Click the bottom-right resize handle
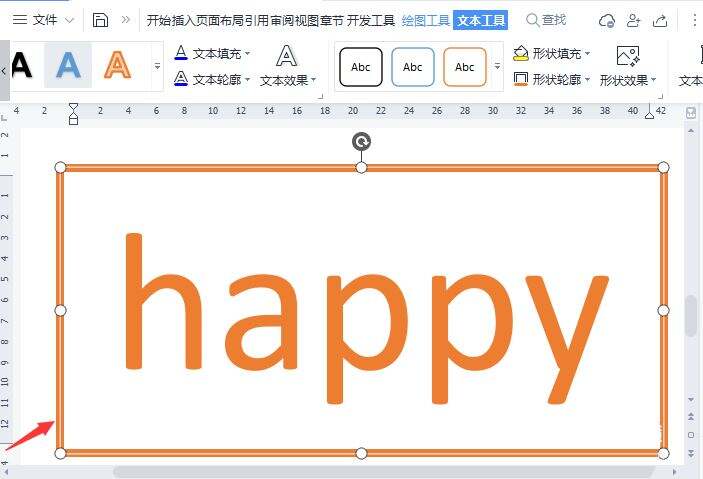The width and height of the screenshot is (703, 479). point(663,453)
